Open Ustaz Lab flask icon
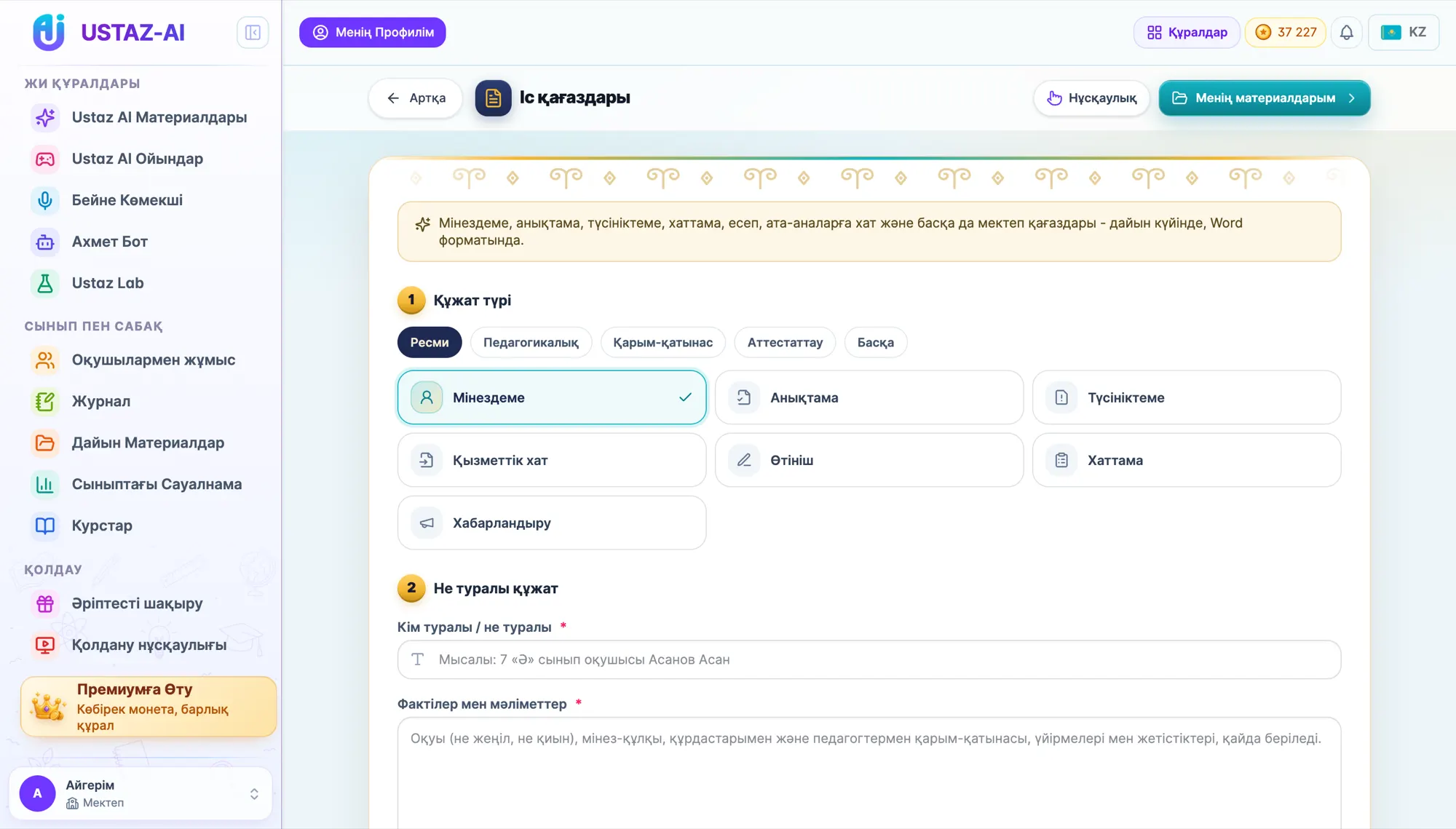 45,283
